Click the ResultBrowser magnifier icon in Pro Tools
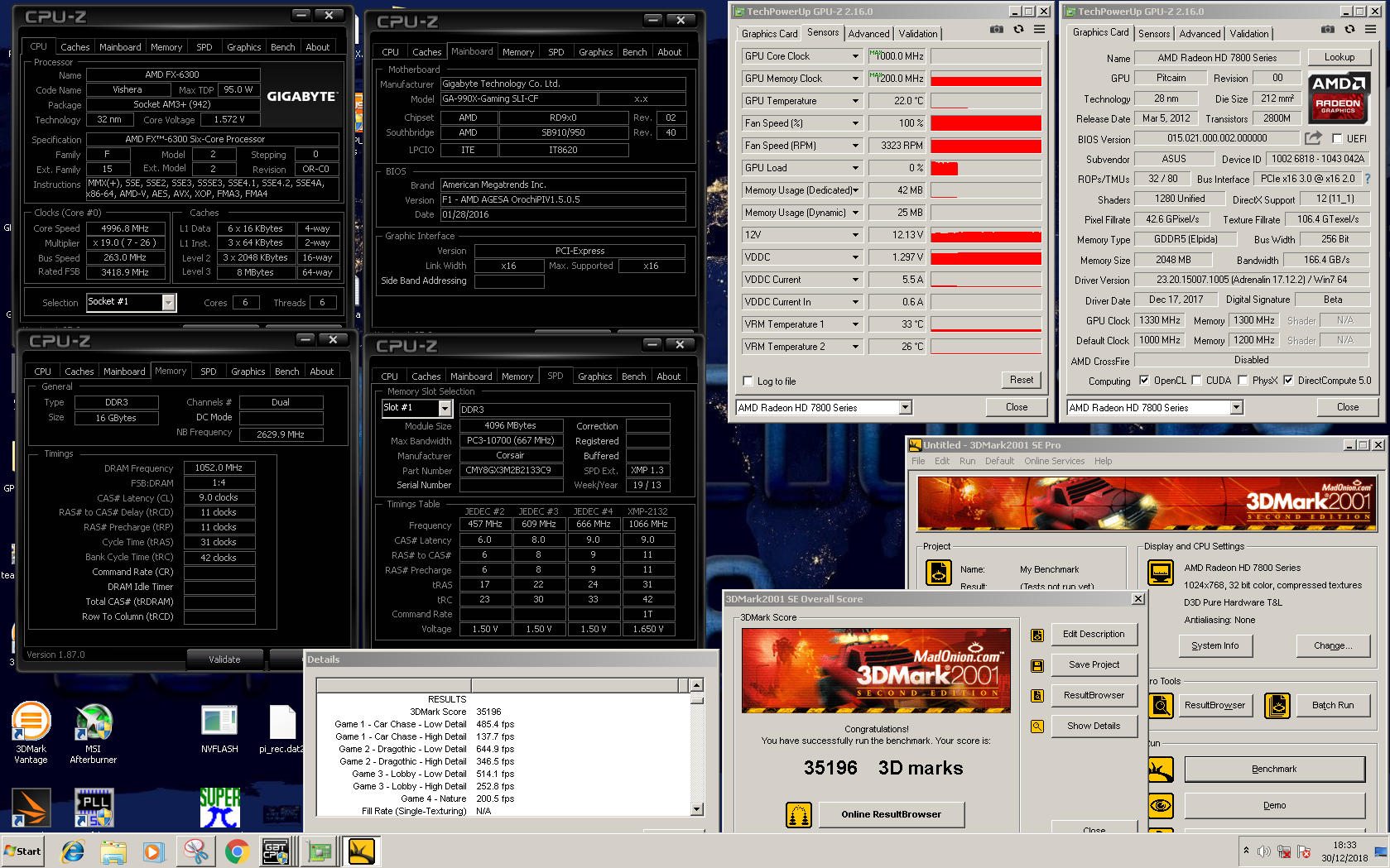This screenshot has height=868, width=1390. tap(1162, 706)
